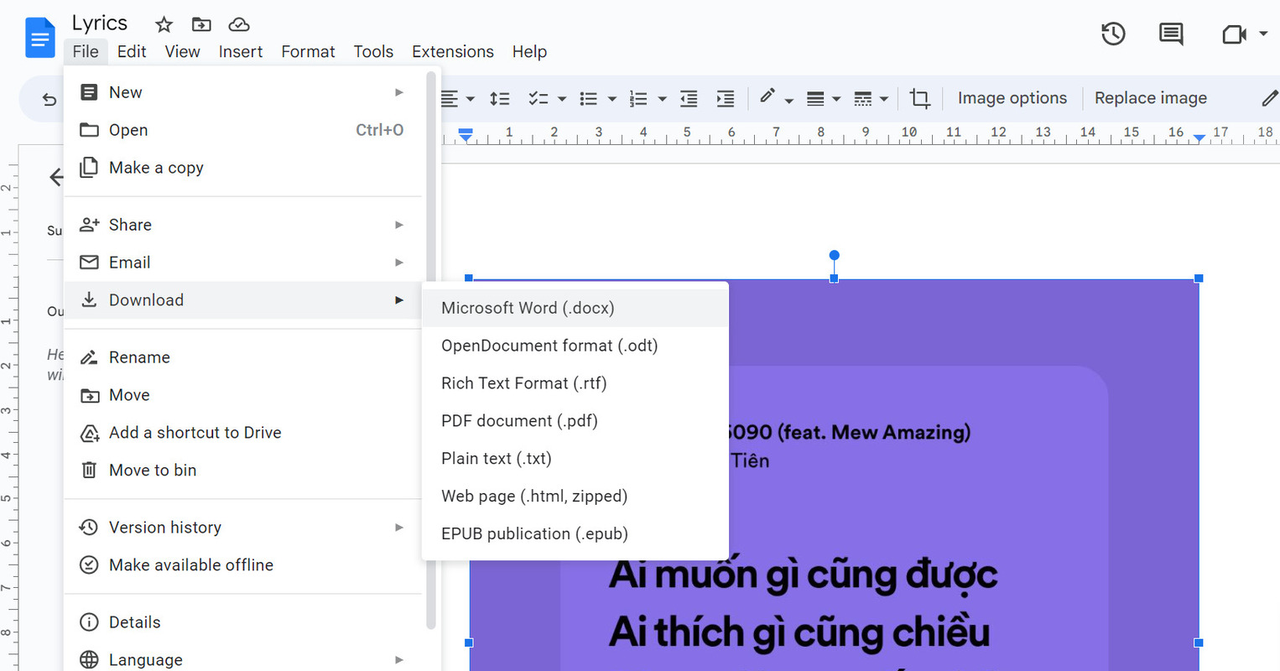
Task: Click the Lyrics document title field
Action: [100, 23]
